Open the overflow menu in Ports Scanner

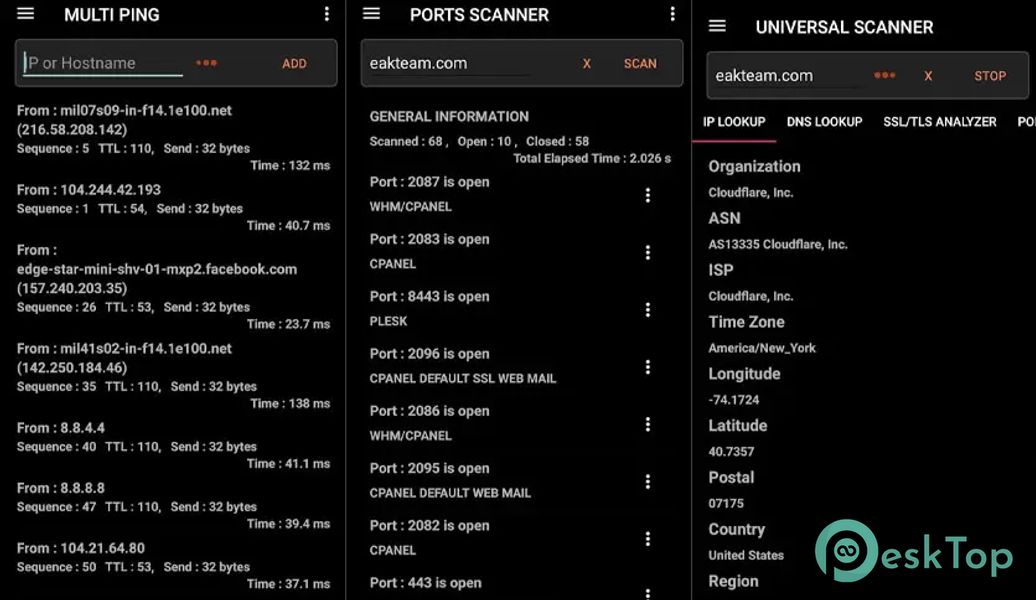click(x=673, y=14)
